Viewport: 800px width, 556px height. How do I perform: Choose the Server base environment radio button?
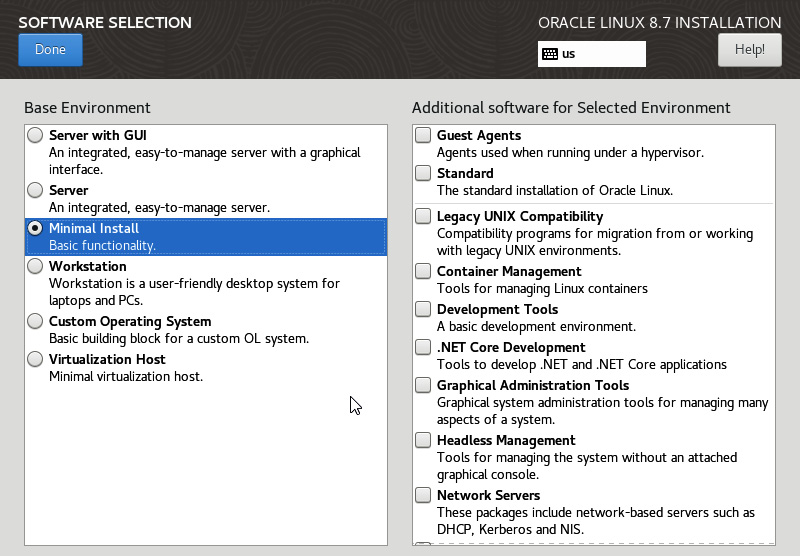pos(35,190)
